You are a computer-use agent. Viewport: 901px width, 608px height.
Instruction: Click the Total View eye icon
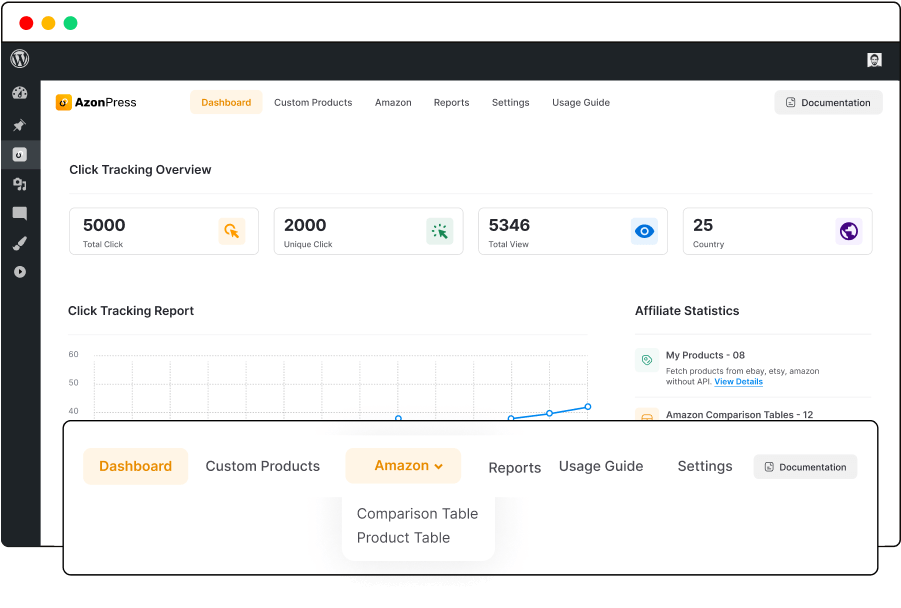click(x=644, y=231)
